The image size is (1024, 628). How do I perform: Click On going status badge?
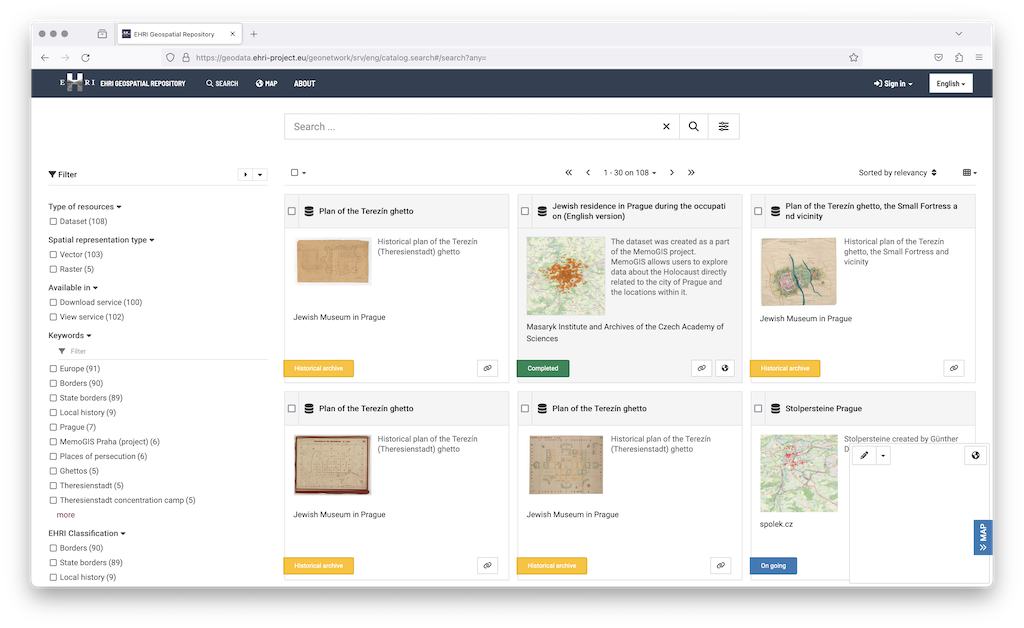pos(773,566)
